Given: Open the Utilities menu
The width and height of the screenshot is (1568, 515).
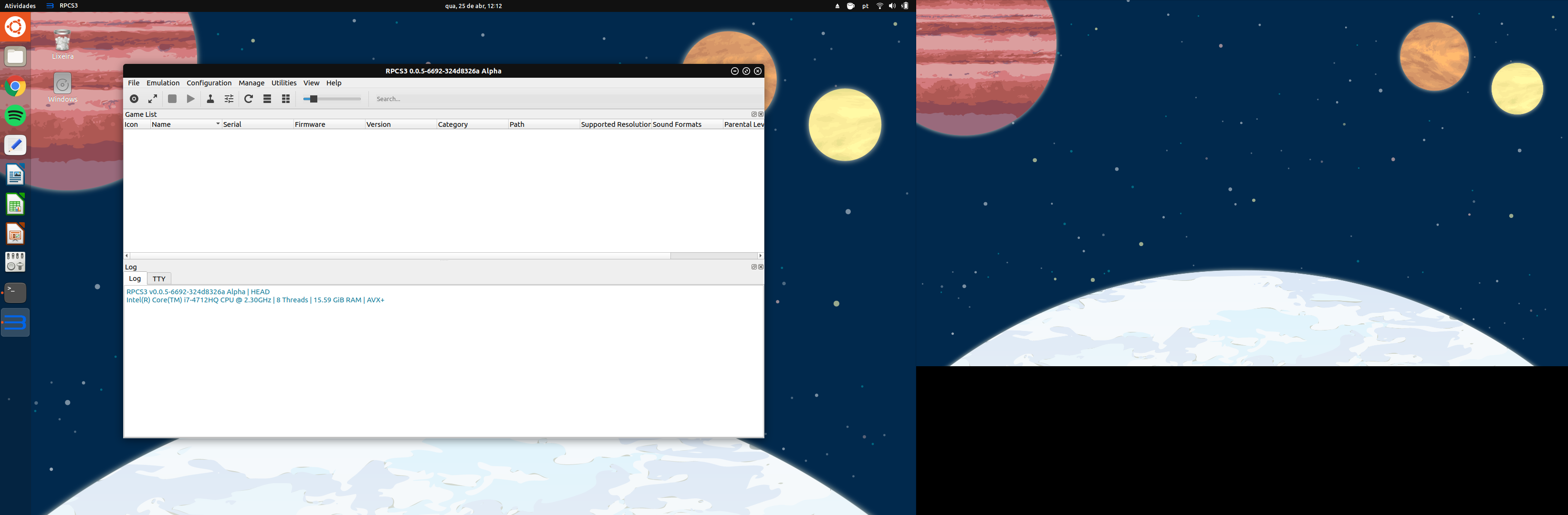Looking at the screenshot, I should (x=283, y=83).
